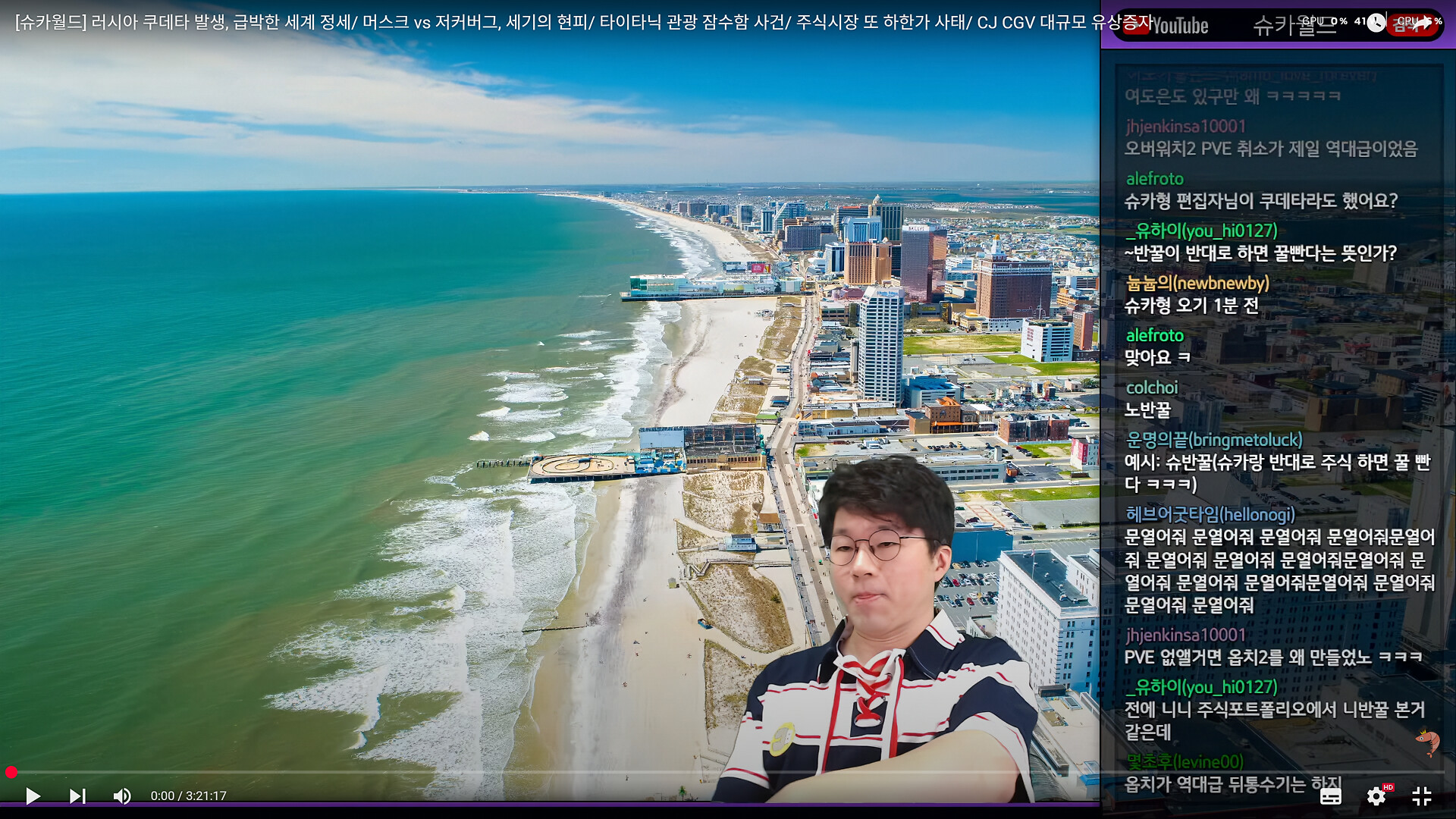1456x819 pixels.
Task: Click the Share arrow icon
Action: tap(1423, 23)
